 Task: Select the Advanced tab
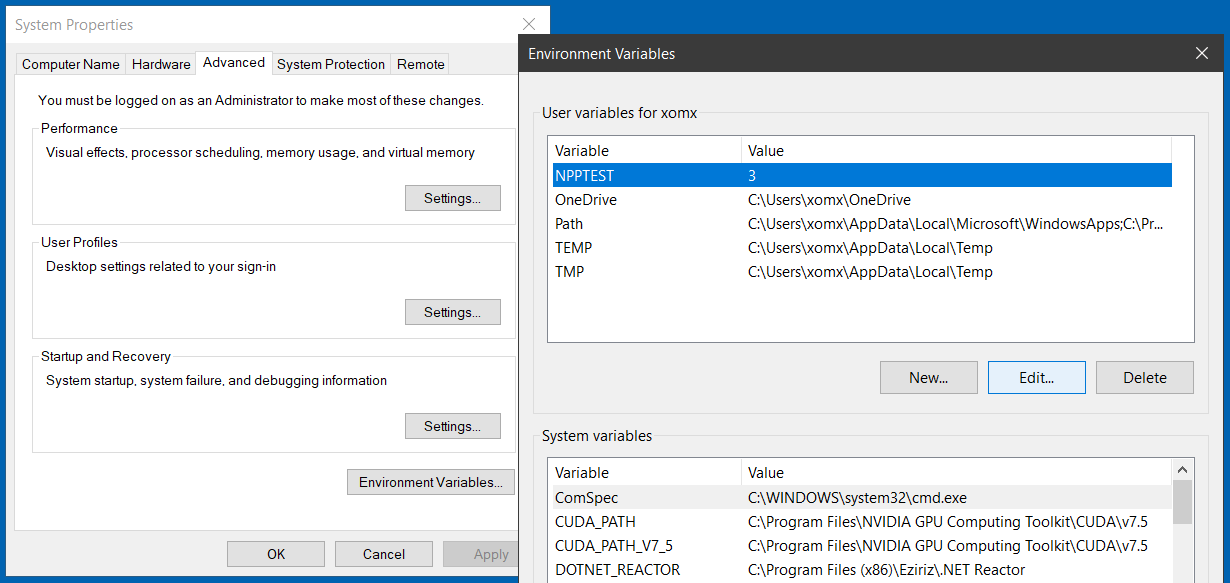pos(233,62)
